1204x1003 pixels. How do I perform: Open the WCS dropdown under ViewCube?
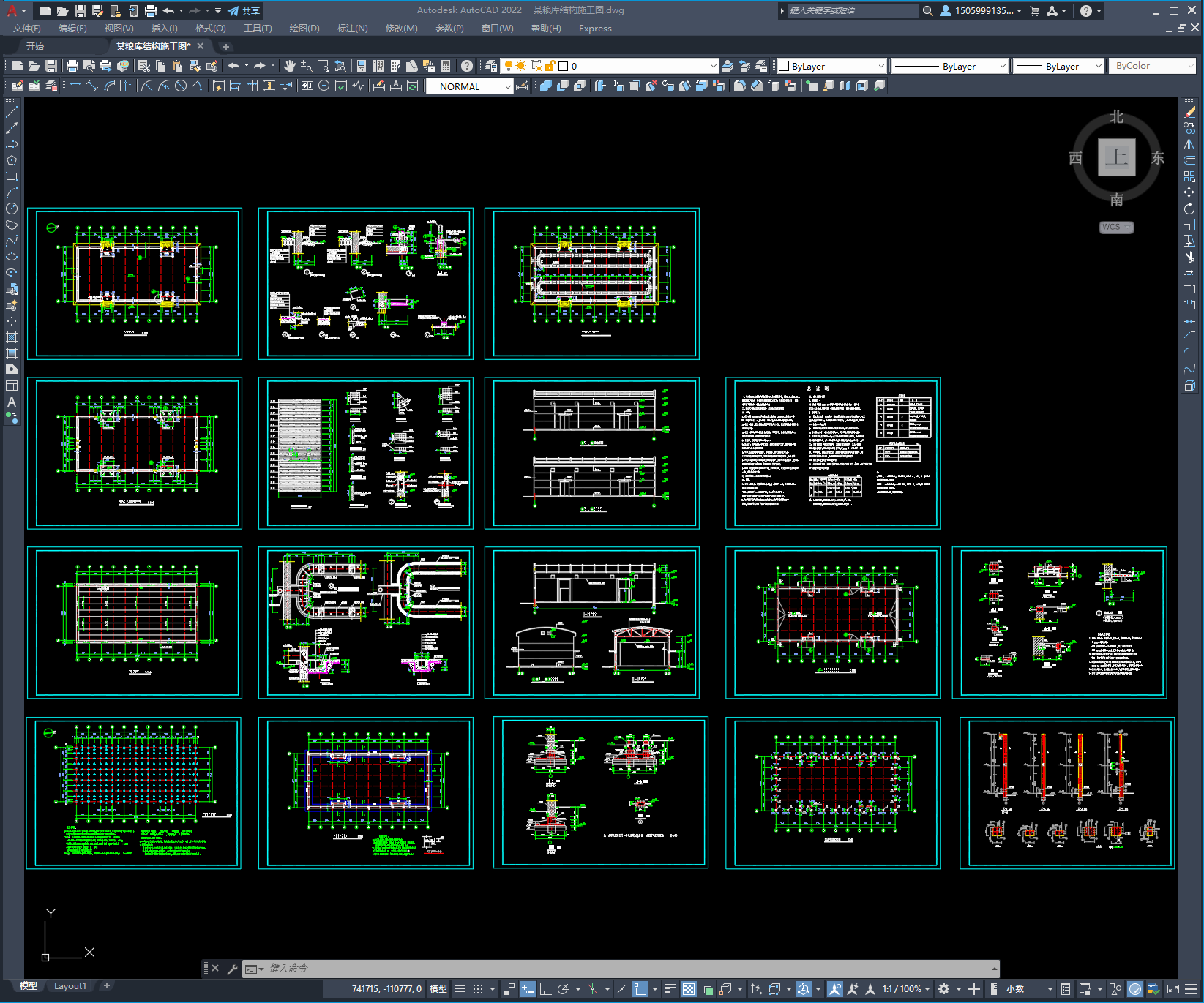[x=1117, y=227]
